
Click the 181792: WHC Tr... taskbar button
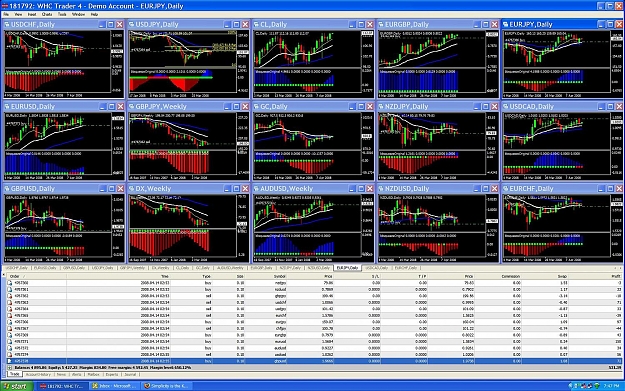63,386
